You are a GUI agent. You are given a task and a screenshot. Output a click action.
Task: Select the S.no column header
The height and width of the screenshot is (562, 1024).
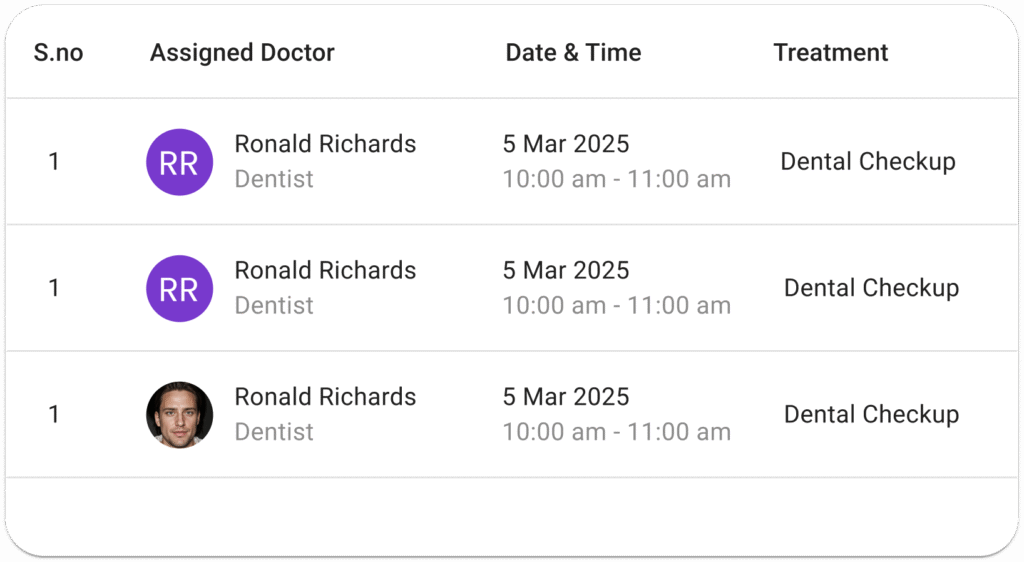point(58,52)
